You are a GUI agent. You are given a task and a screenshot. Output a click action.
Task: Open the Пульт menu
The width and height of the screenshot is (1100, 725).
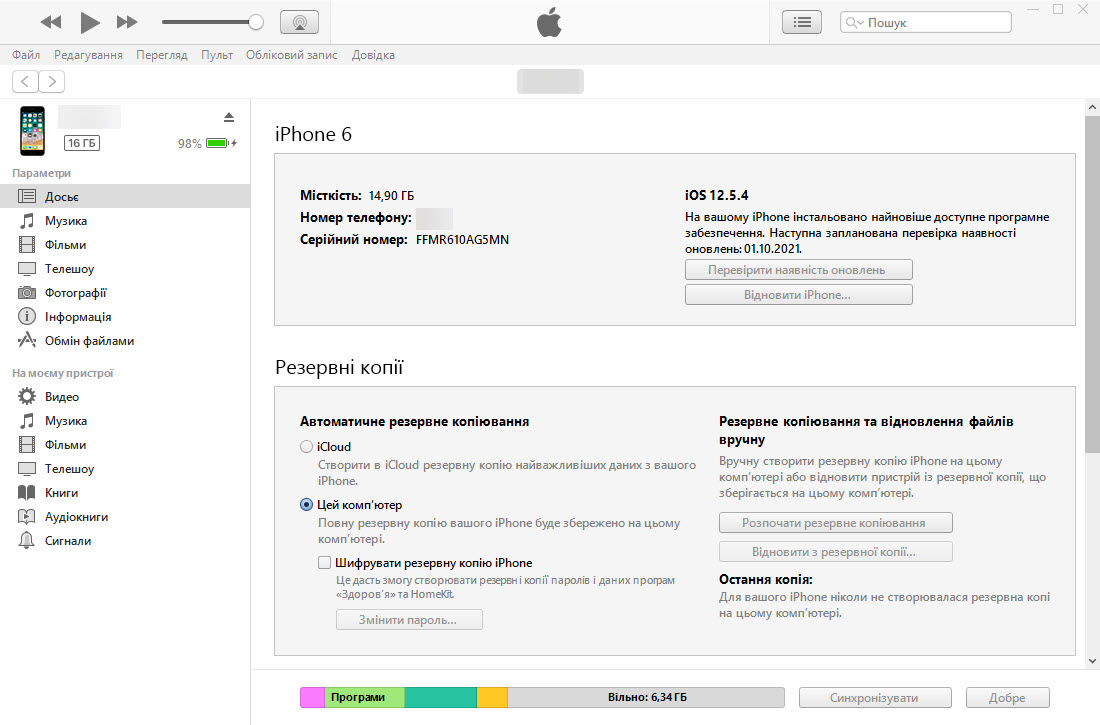coord(217,55)
